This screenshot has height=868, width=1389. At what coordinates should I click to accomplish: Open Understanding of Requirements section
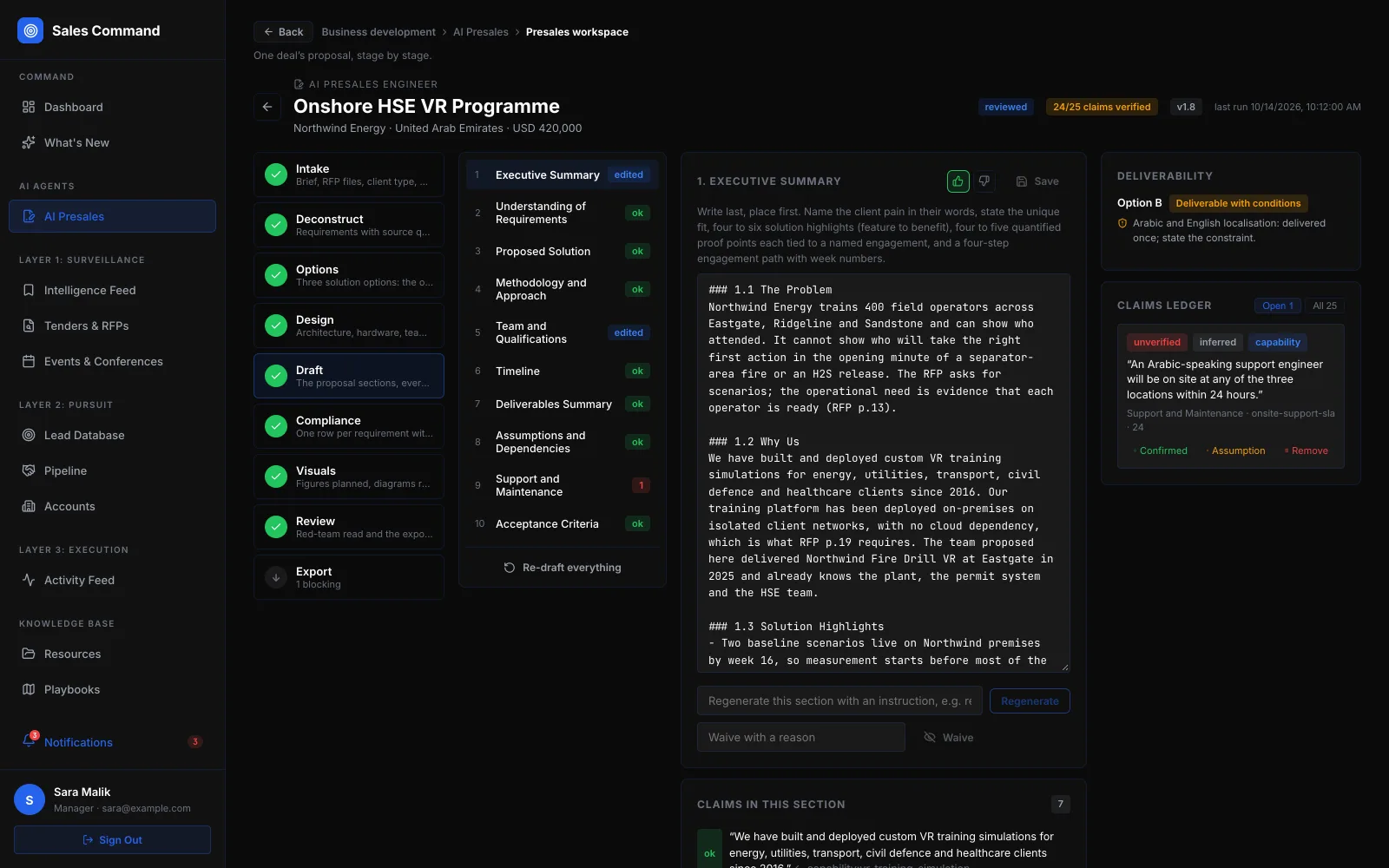pos(563,213)
